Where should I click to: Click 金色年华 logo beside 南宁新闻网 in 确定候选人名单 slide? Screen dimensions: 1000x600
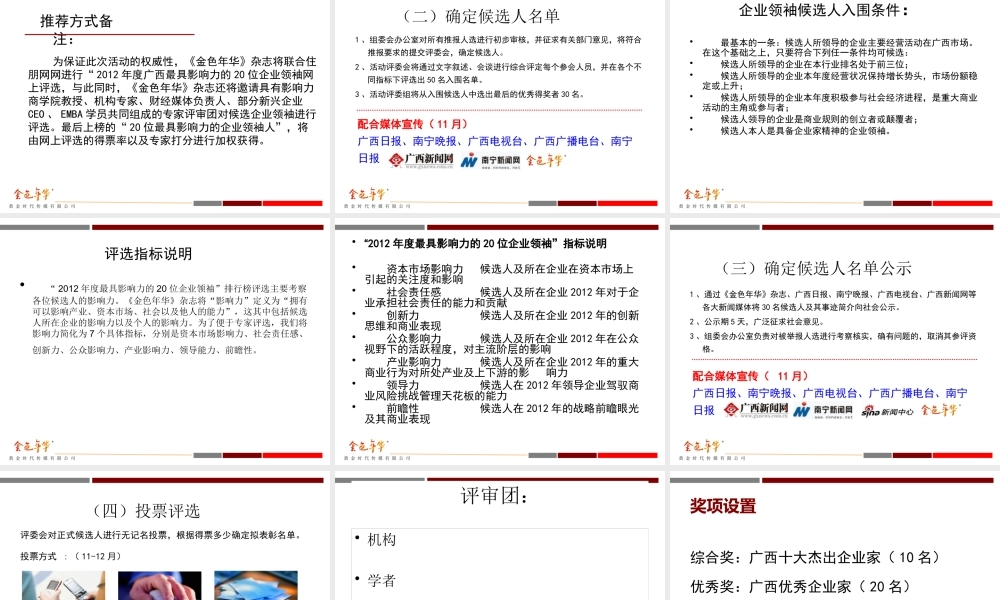click(545, 159)
